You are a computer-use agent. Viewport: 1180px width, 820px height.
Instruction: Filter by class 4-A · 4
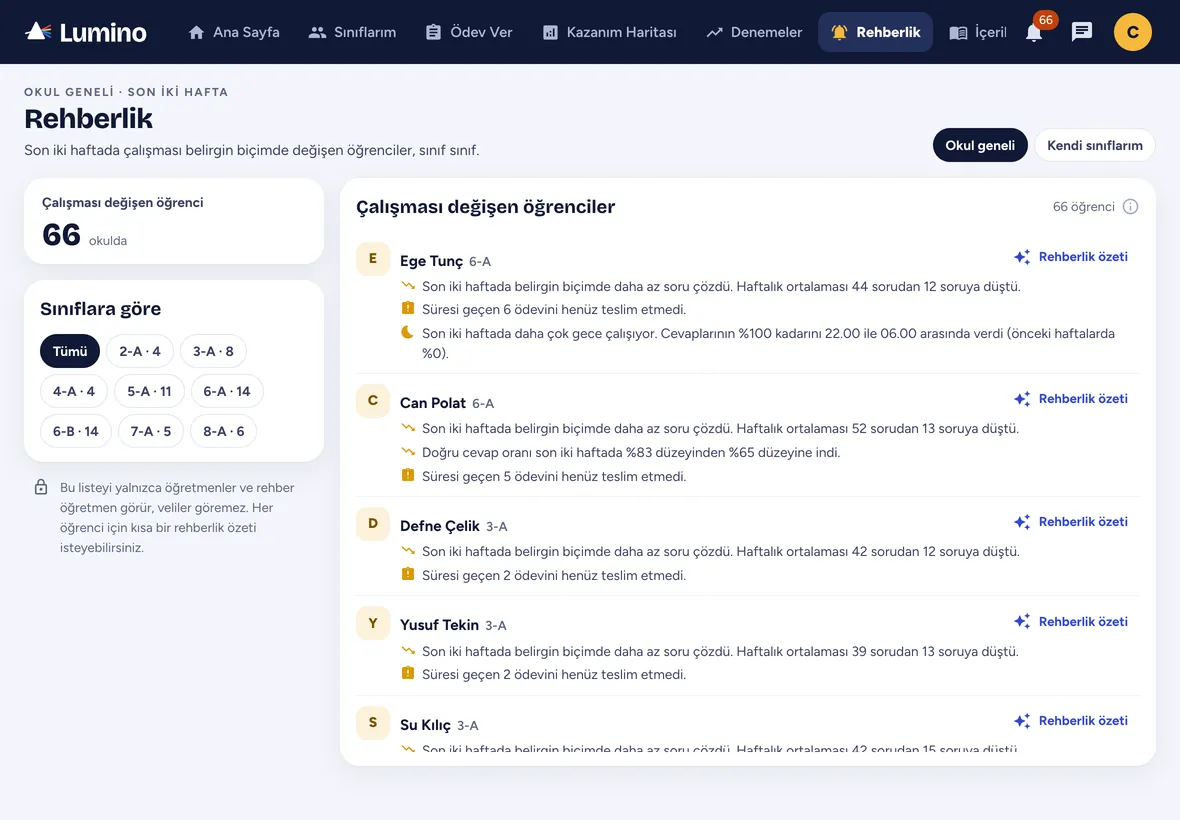[74, 391]
